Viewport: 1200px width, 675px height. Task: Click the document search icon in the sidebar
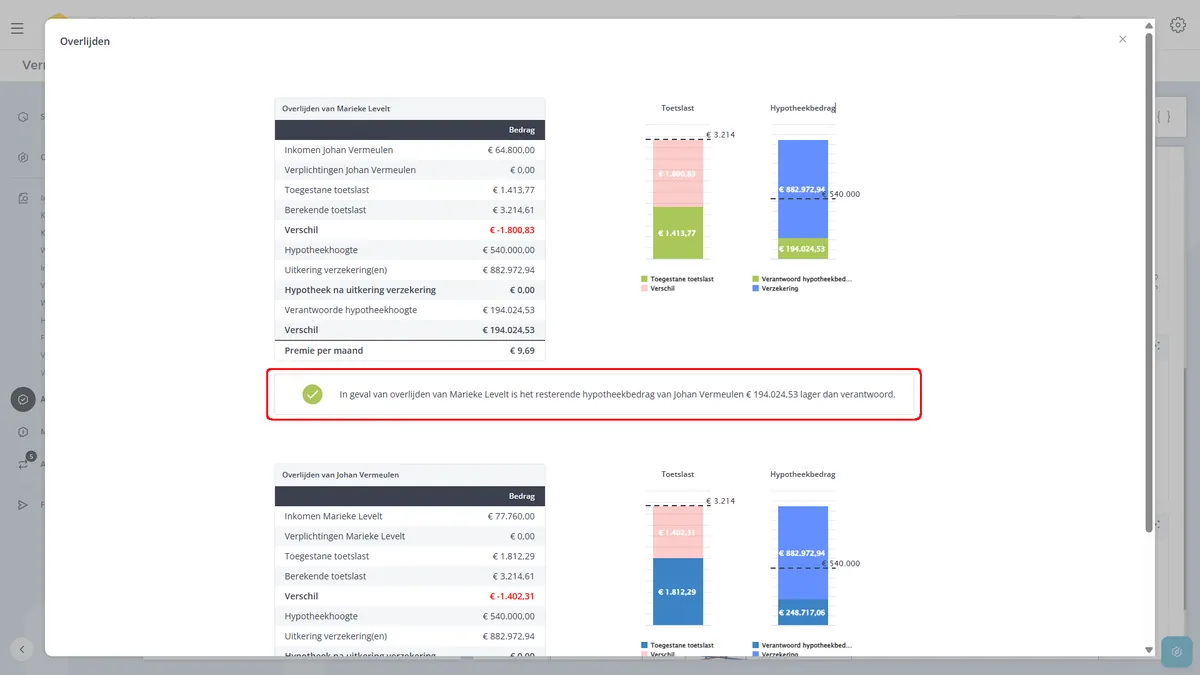[x=23, y=198]
